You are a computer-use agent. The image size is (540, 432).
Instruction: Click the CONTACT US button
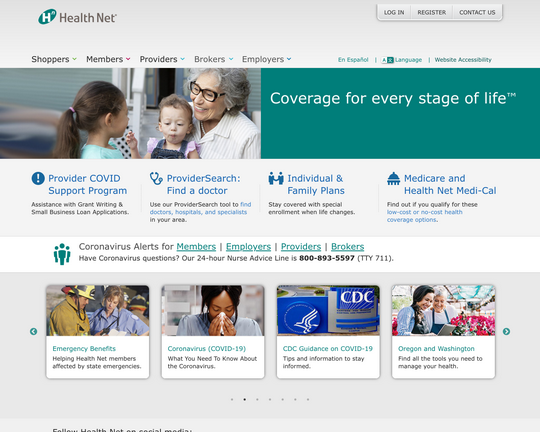pyautogui.click(x=477, y=12)
